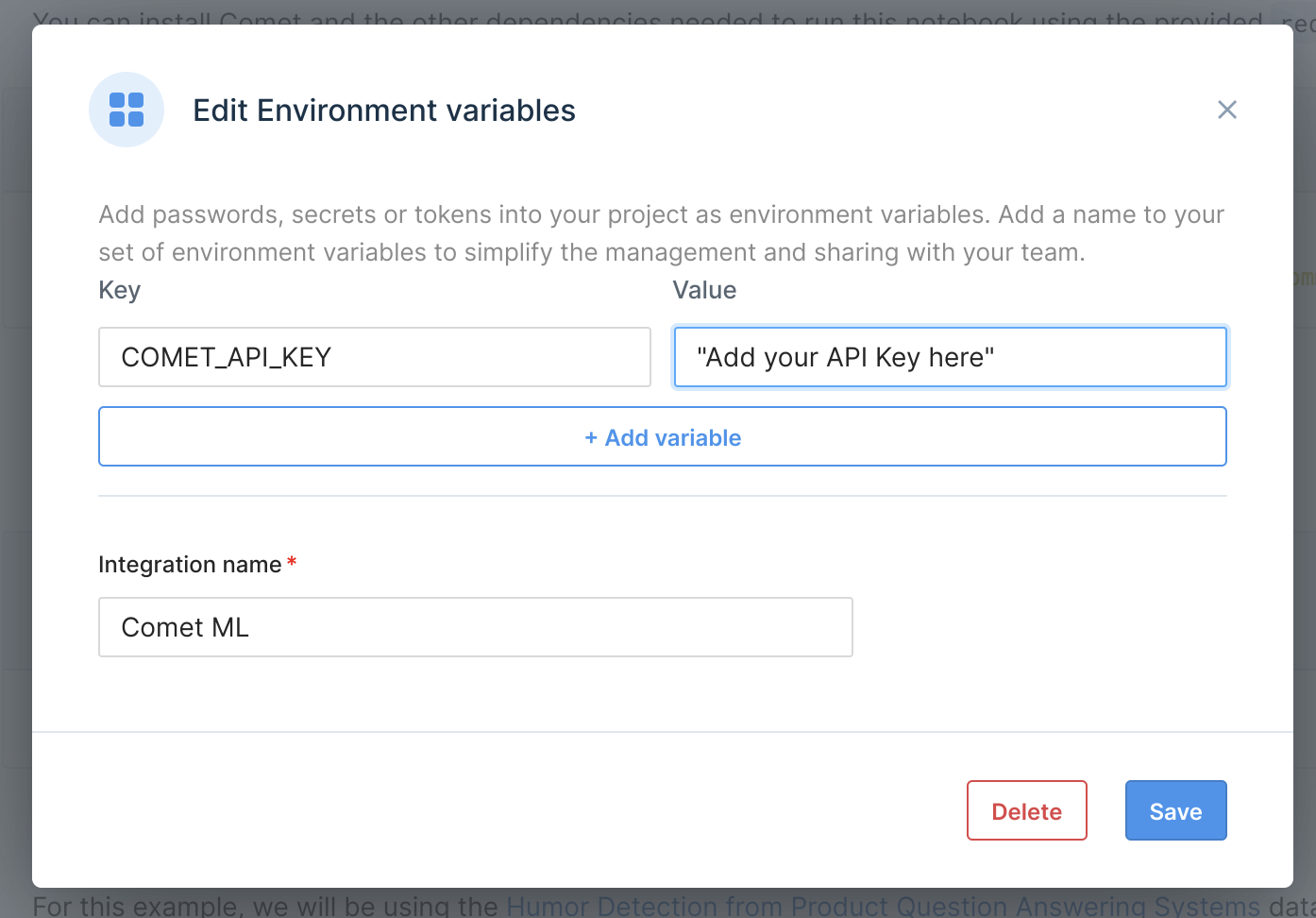Click the red required asterisk marker

click(x=293, y=563)
